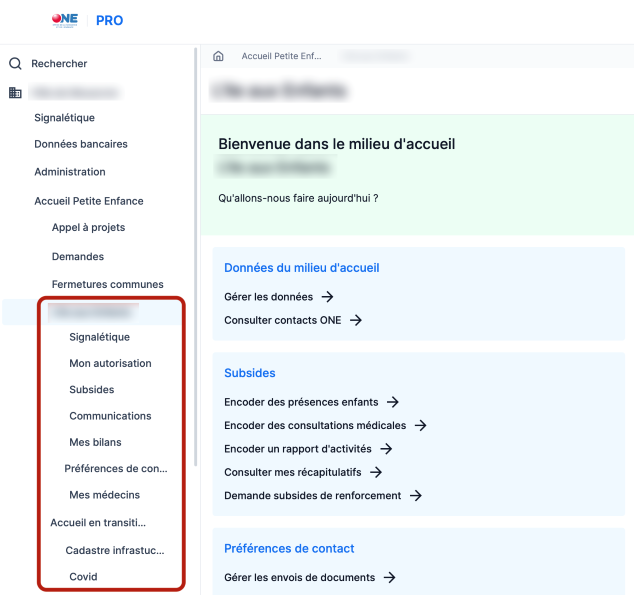Click the search magnifier icon
634x595 pixels.
click(x=15, y=64)
